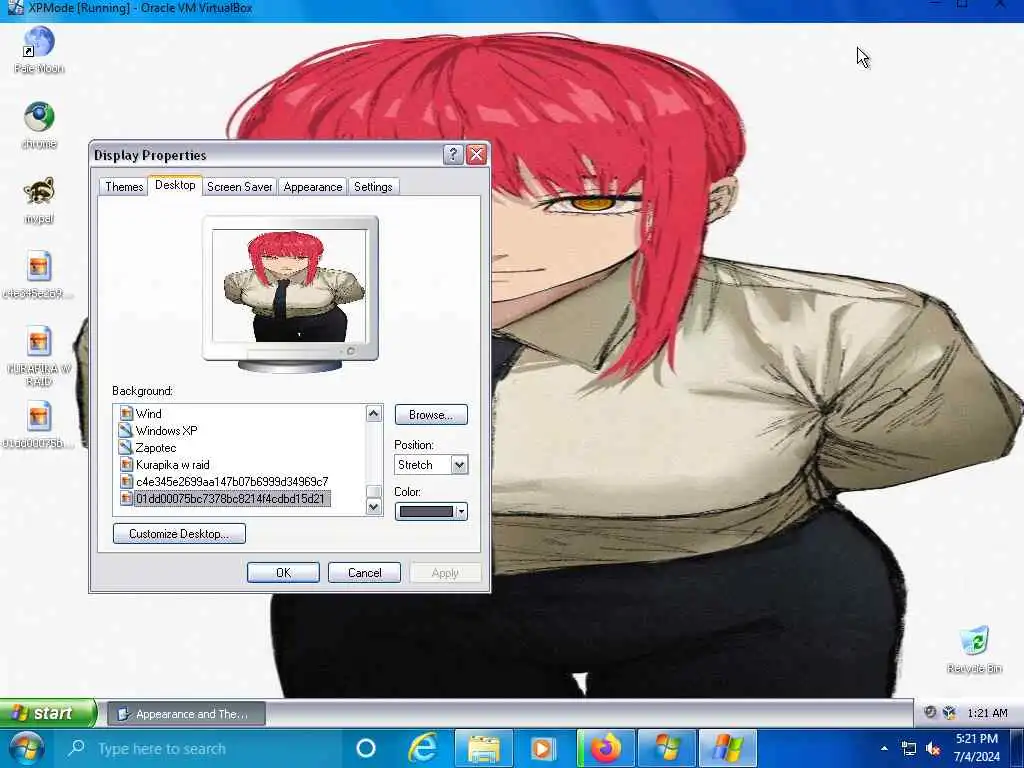
Task: Select the Wind background
Action: click(x=148, y=413)
